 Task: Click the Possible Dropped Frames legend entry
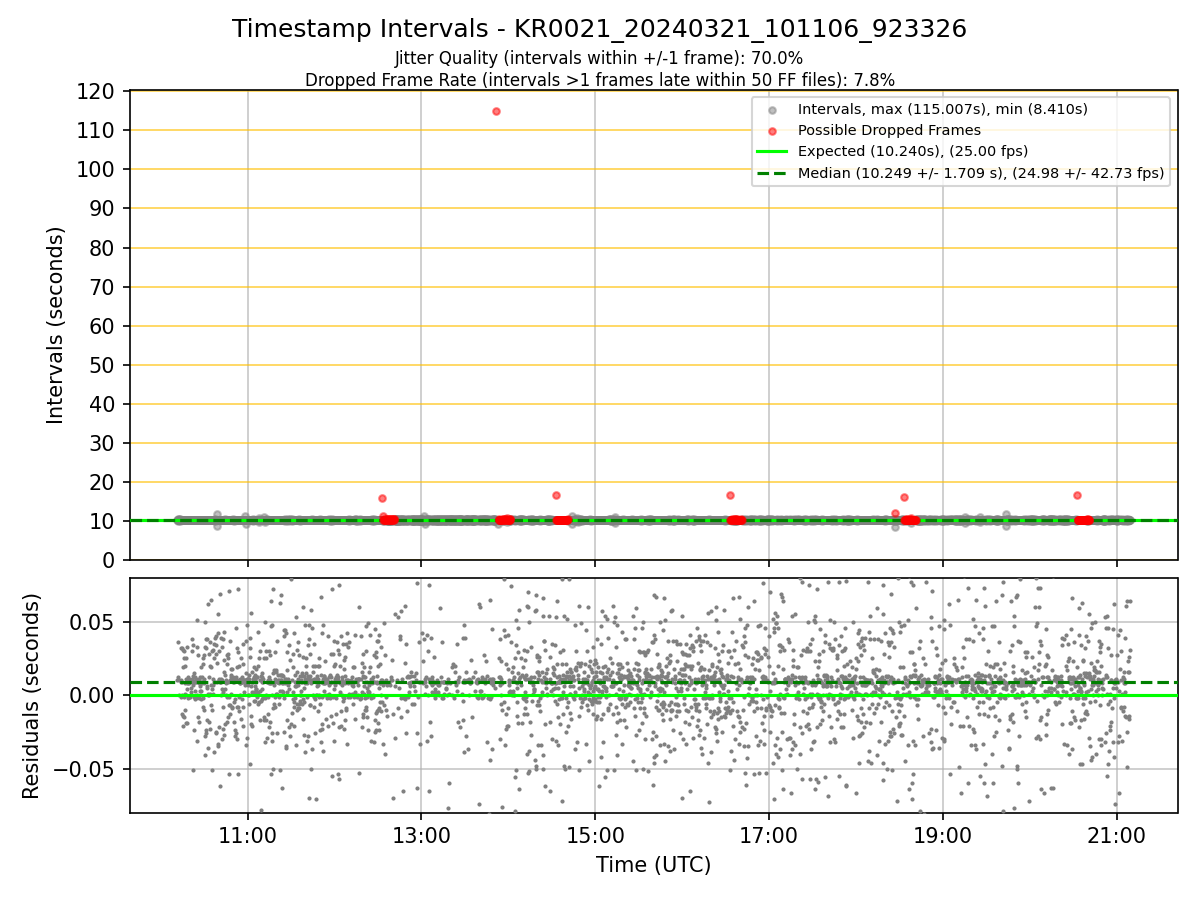point(889,130)
